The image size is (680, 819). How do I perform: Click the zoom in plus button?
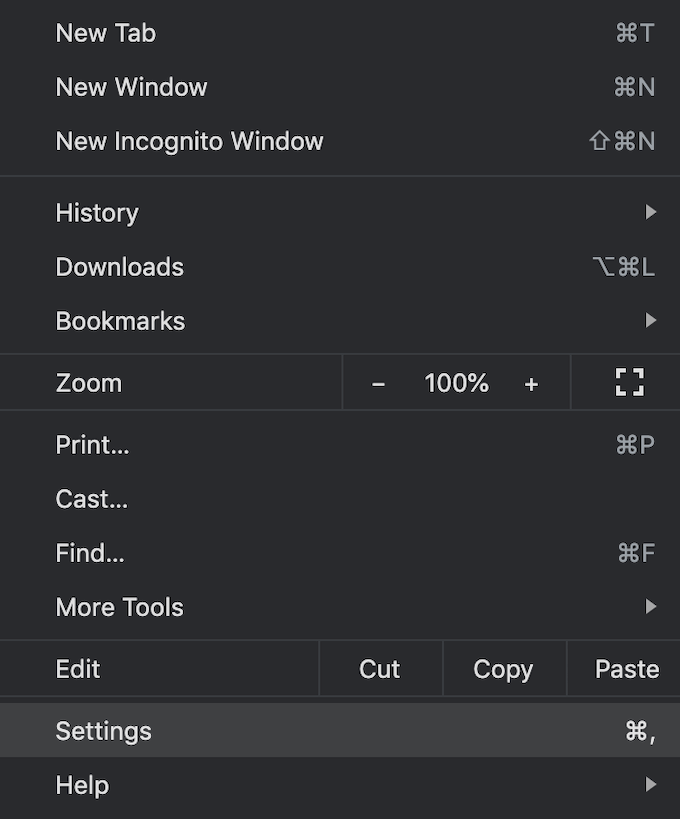(x=531, y=383)
